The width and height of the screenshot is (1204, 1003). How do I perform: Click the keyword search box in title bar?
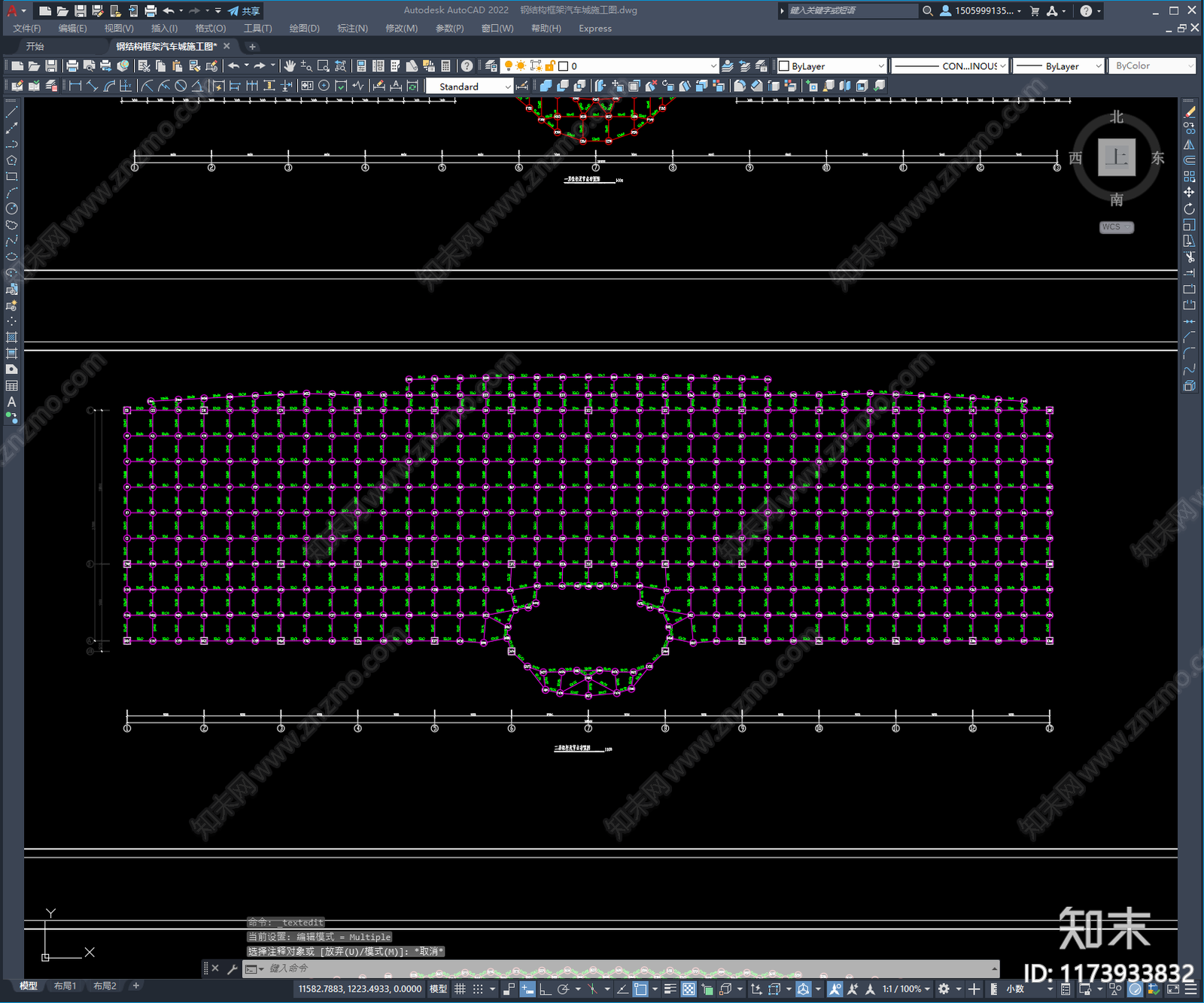853,11
